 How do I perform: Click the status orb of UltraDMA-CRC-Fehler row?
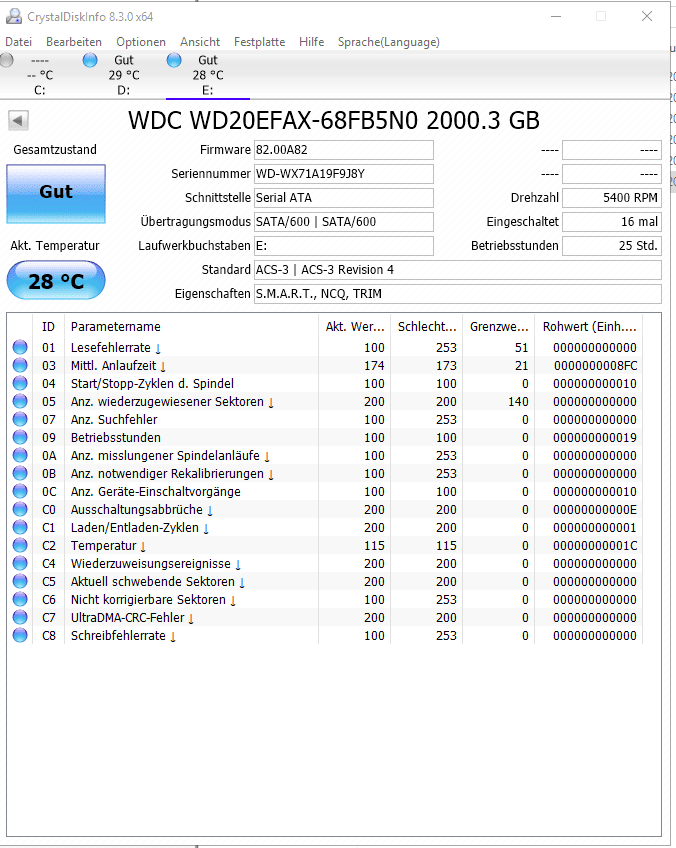[x=20, y=617]
